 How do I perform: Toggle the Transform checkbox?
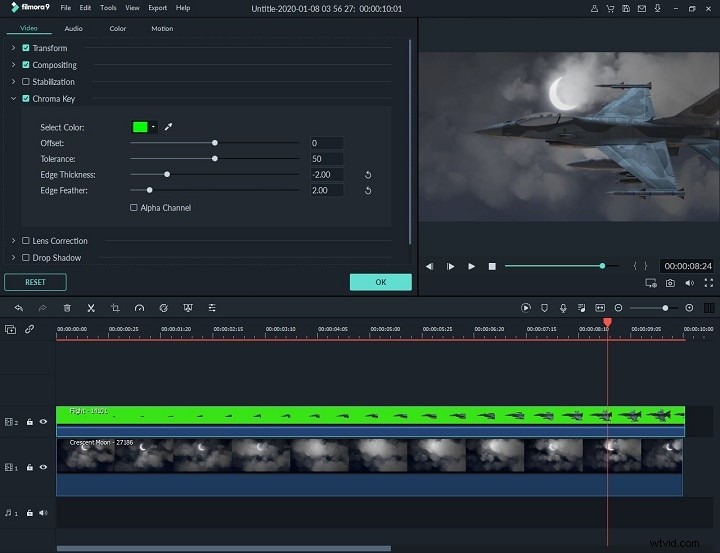coord(26,48)
